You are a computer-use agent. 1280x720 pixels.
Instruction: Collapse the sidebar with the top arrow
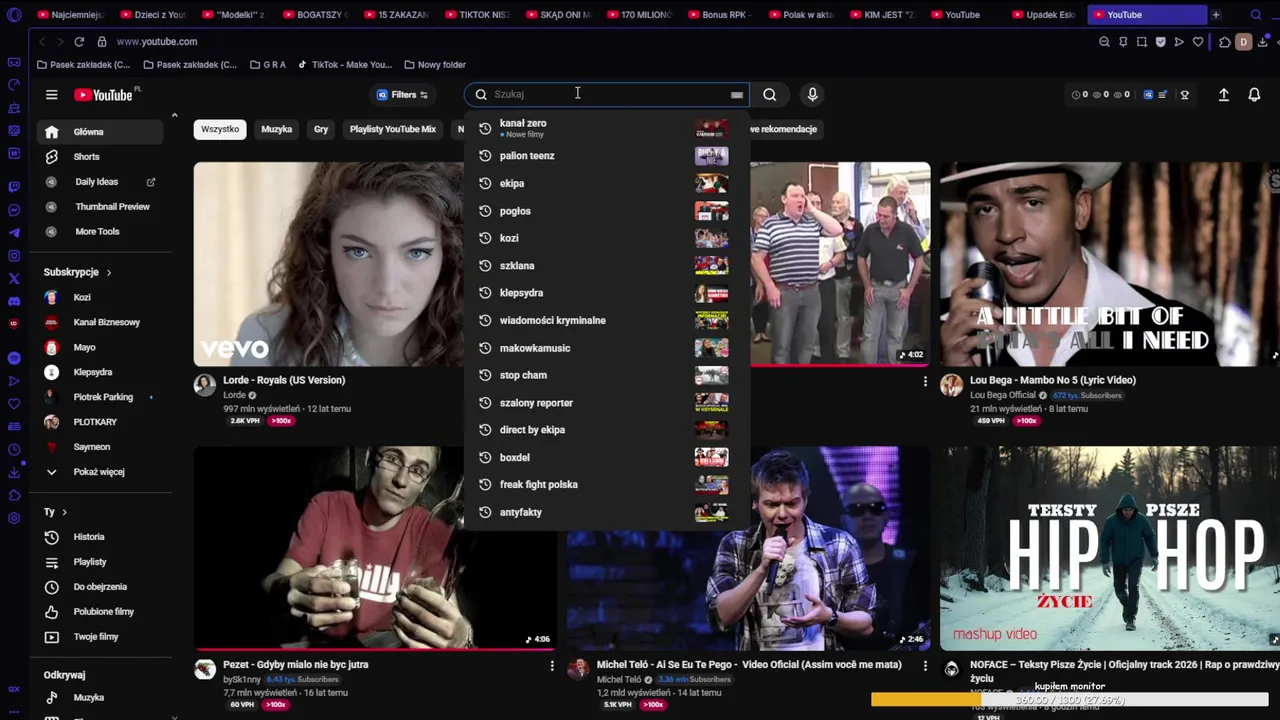(x=174, y=116)
